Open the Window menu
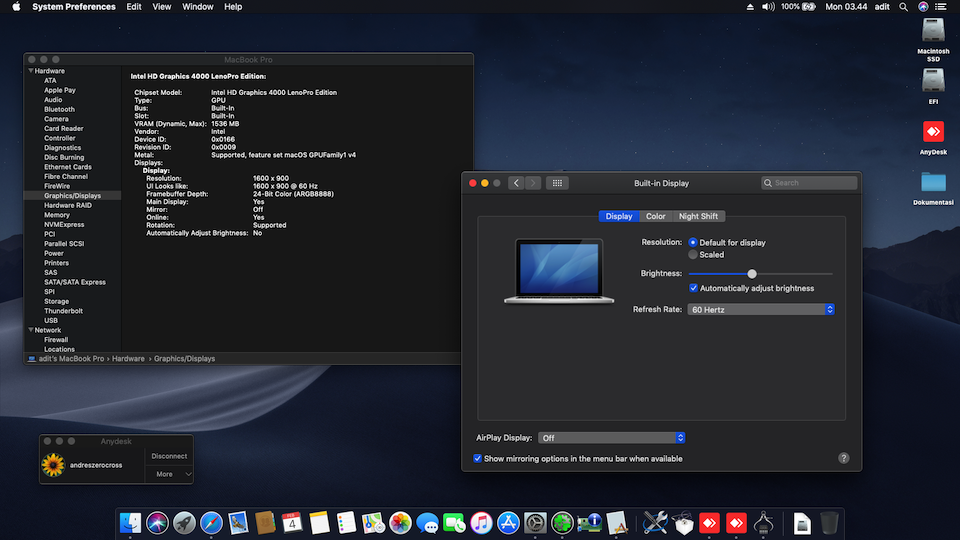The height and width of the screenshot is (540, 960). pos(197,7)
